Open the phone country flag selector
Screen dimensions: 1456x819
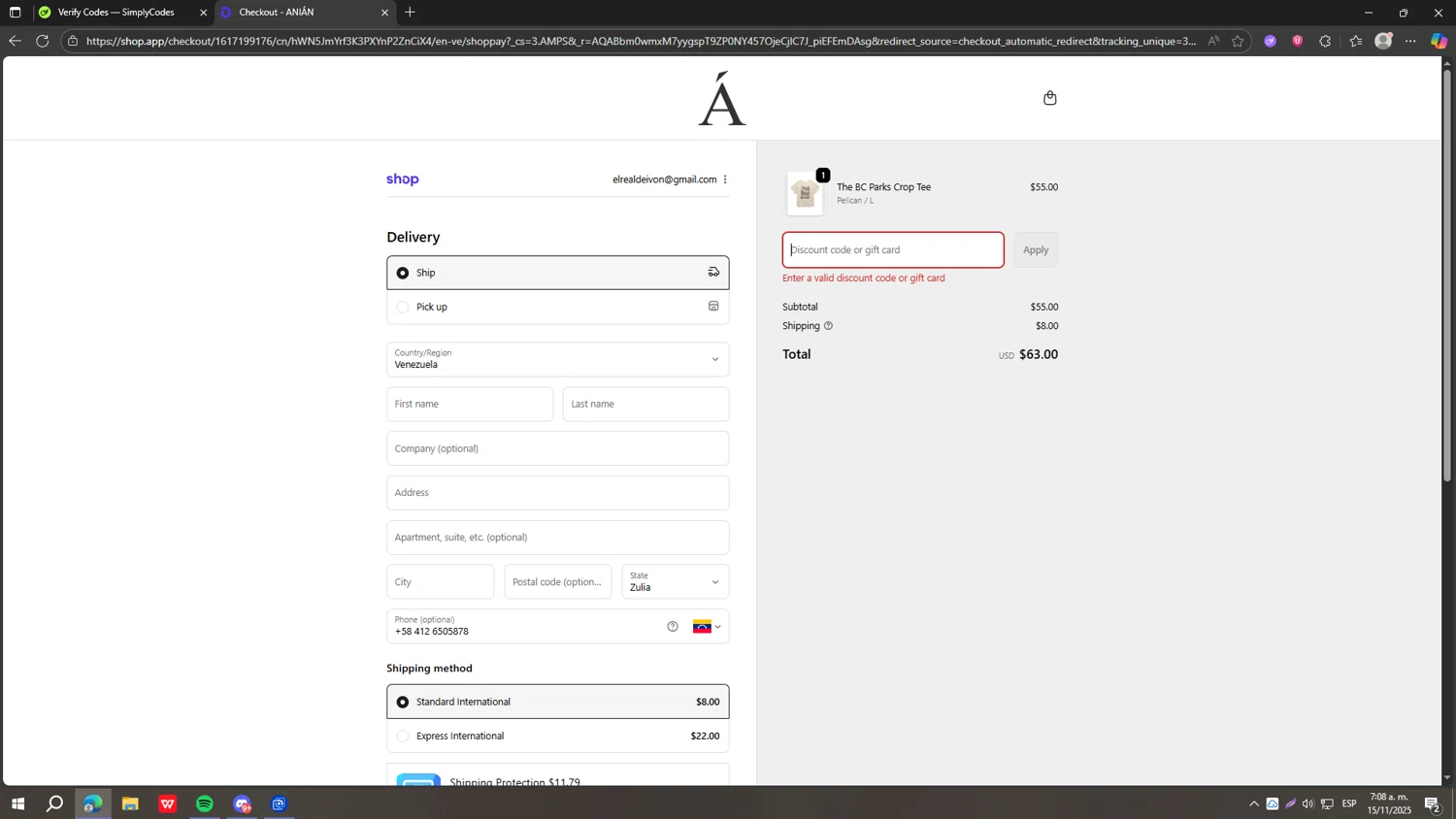707,627
